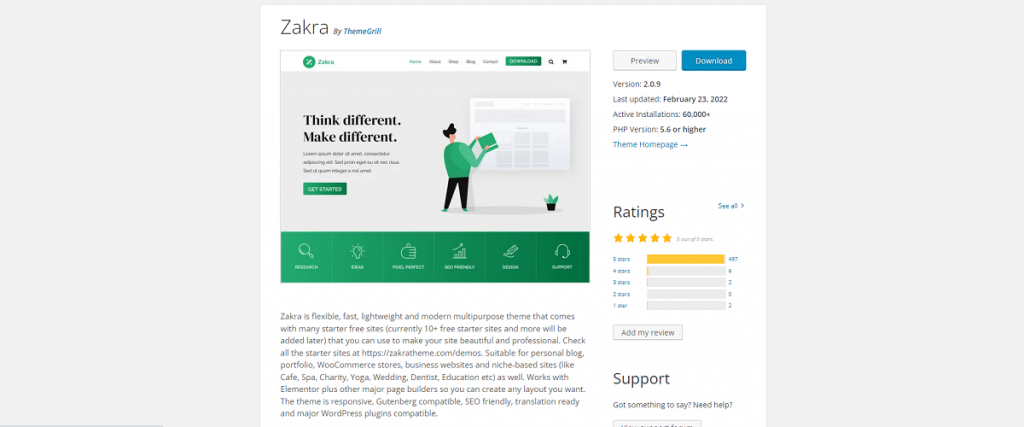Click the Zakra page title
Image resolution: width=1024 pixels, height=427 pixels.
tap(304, 27)
